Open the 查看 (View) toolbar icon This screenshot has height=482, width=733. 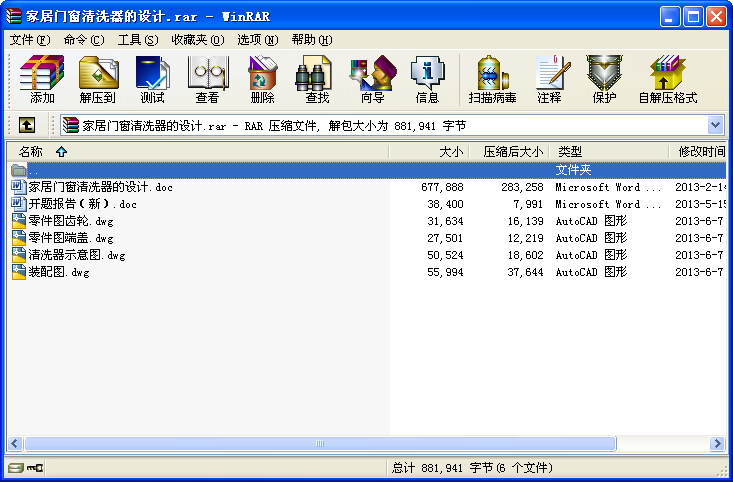(207, 79)
